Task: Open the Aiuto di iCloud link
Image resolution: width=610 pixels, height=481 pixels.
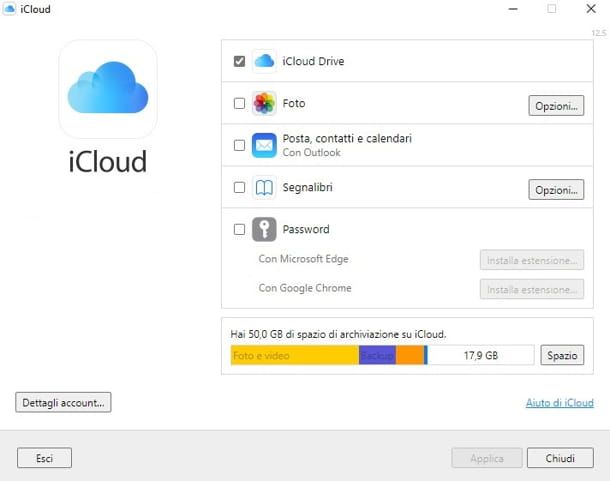Action: click(560, 402)
